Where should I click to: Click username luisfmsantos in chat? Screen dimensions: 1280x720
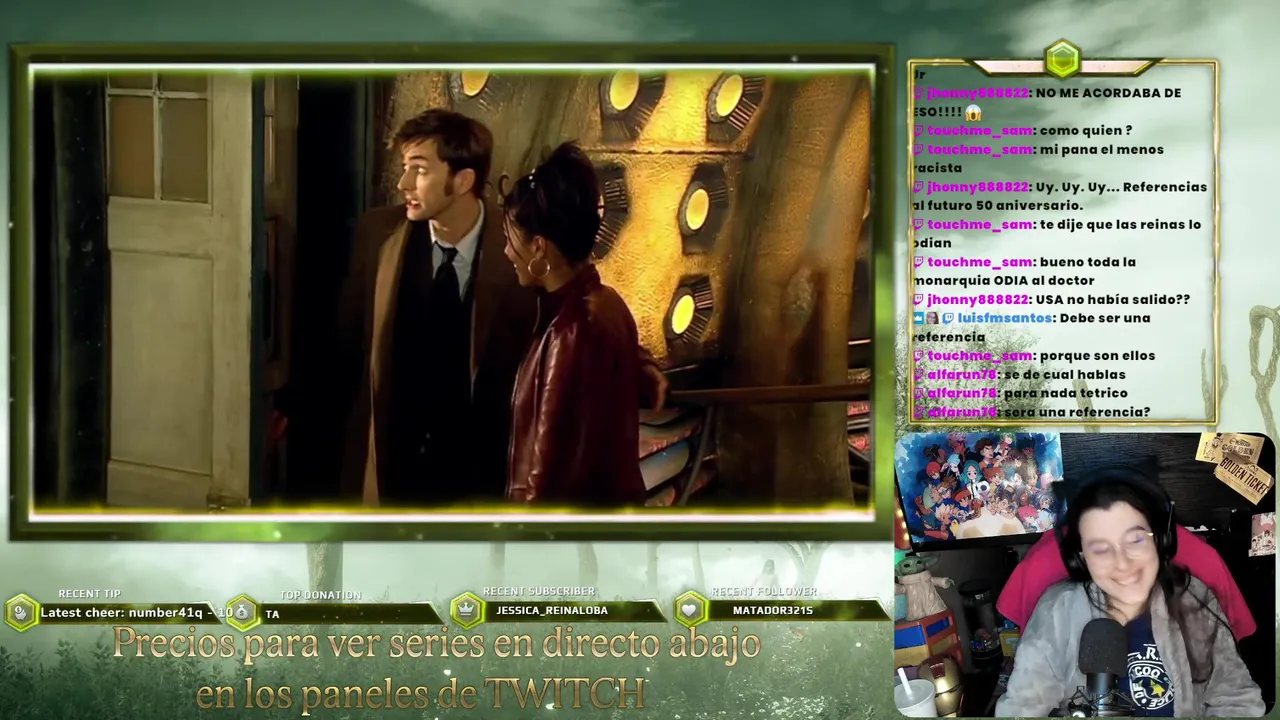[x=1004, y=318]
